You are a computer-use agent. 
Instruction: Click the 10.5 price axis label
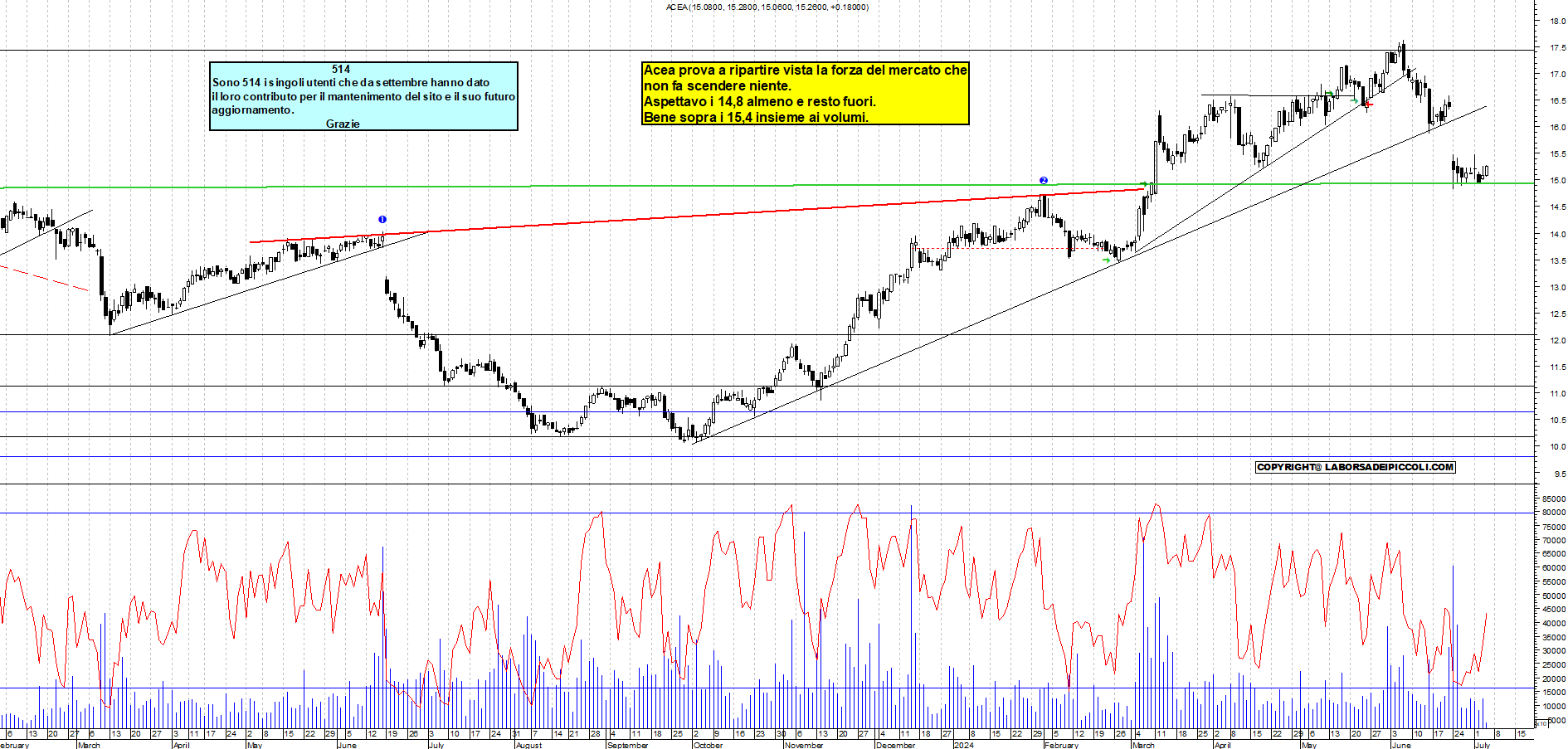tap(1557, 421)
